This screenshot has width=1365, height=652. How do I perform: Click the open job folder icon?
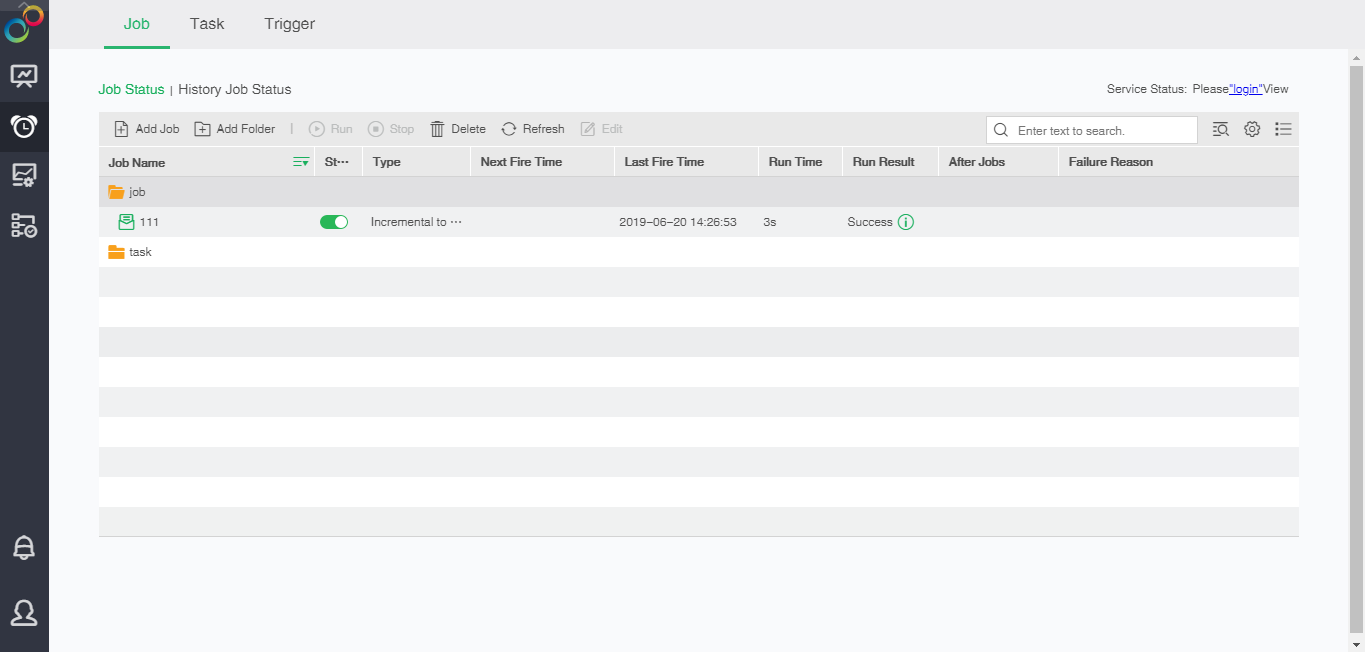point(116,192)
